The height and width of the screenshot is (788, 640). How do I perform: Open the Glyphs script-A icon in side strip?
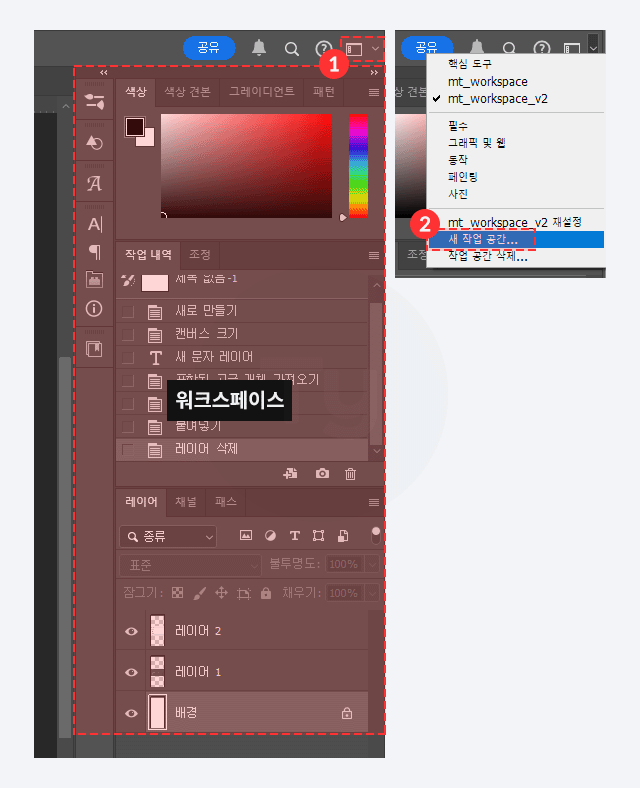(x=94, y=183)
